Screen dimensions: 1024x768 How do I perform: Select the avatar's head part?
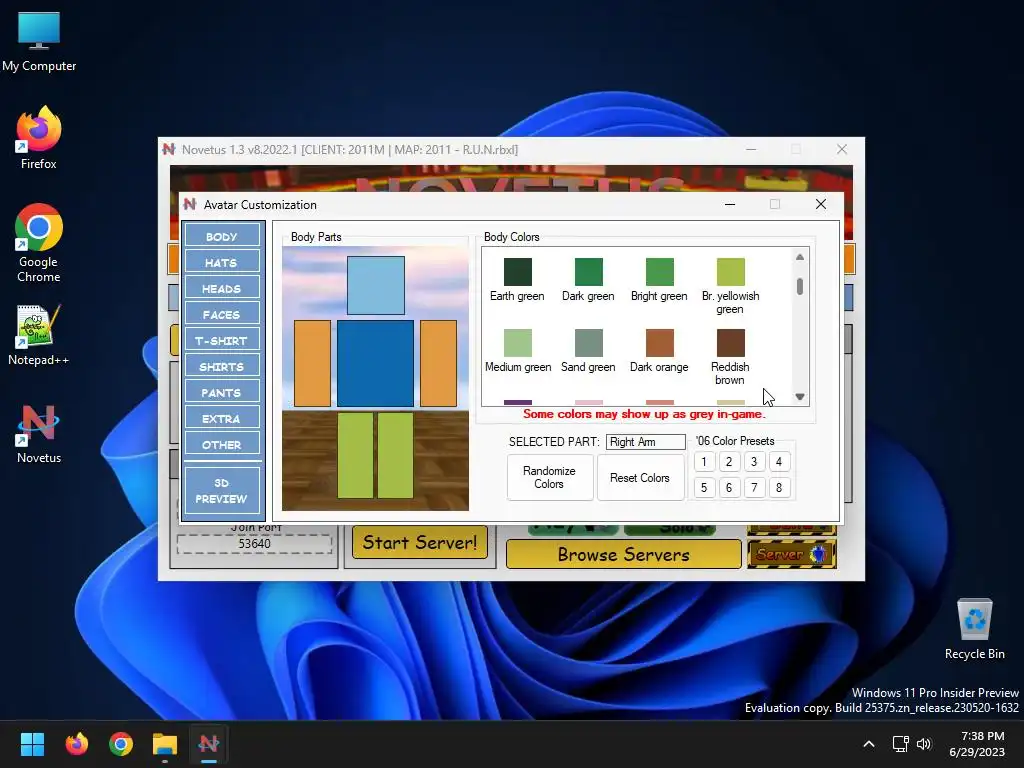click(376, 285)
